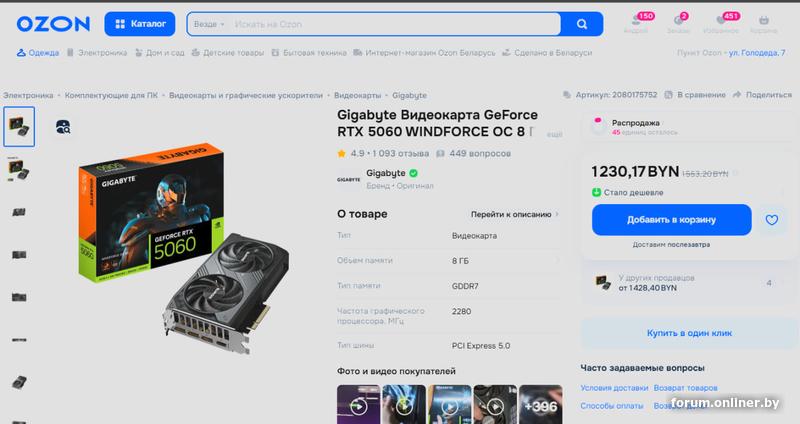Click the Share arrow icon
This screenshot has height=424, width=800.
pos(737,95)
